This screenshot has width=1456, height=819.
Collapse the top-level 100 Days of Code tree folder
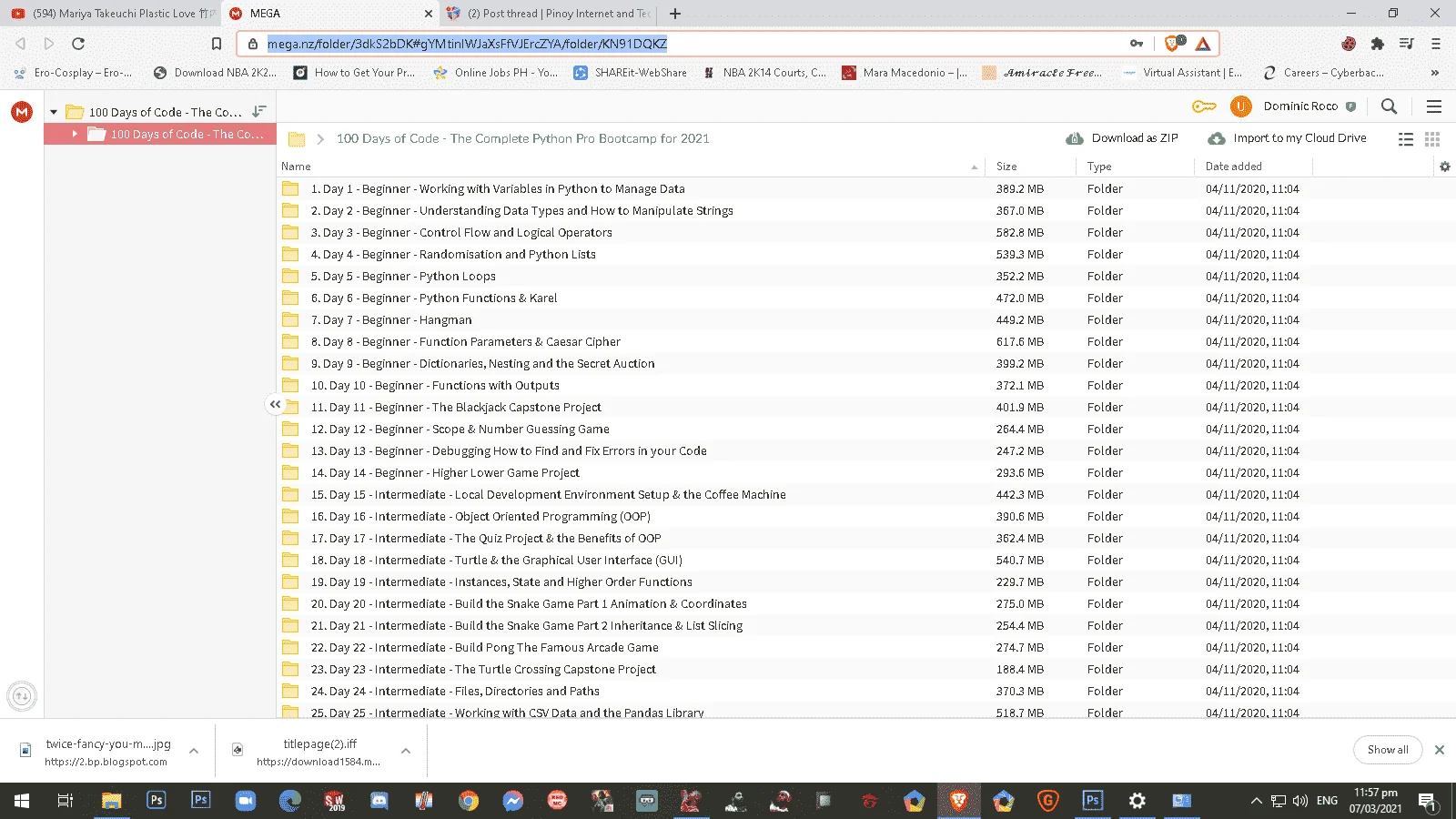click(54, 112)
